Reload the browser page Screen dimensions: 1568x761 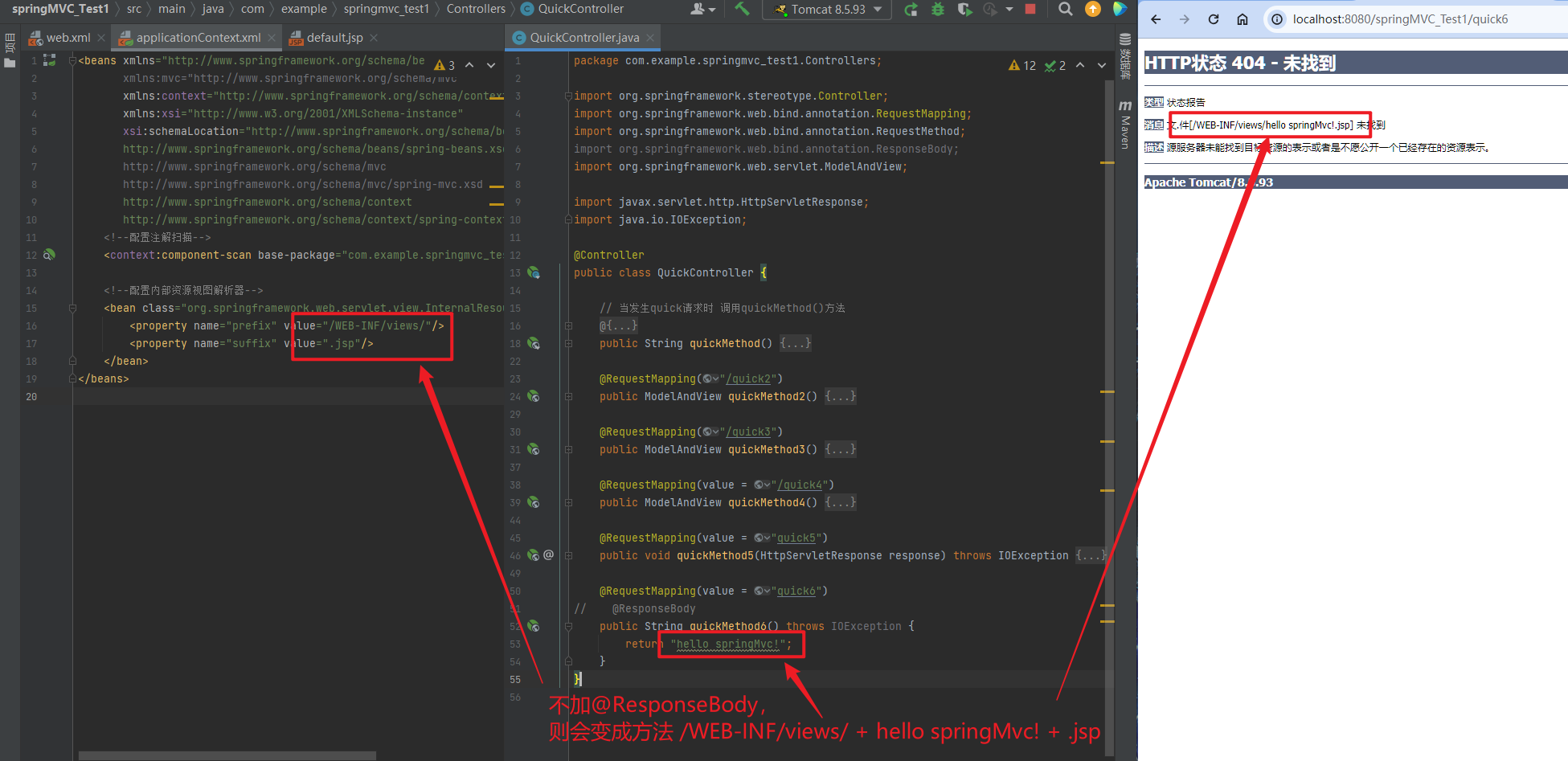pos(1214,19)
